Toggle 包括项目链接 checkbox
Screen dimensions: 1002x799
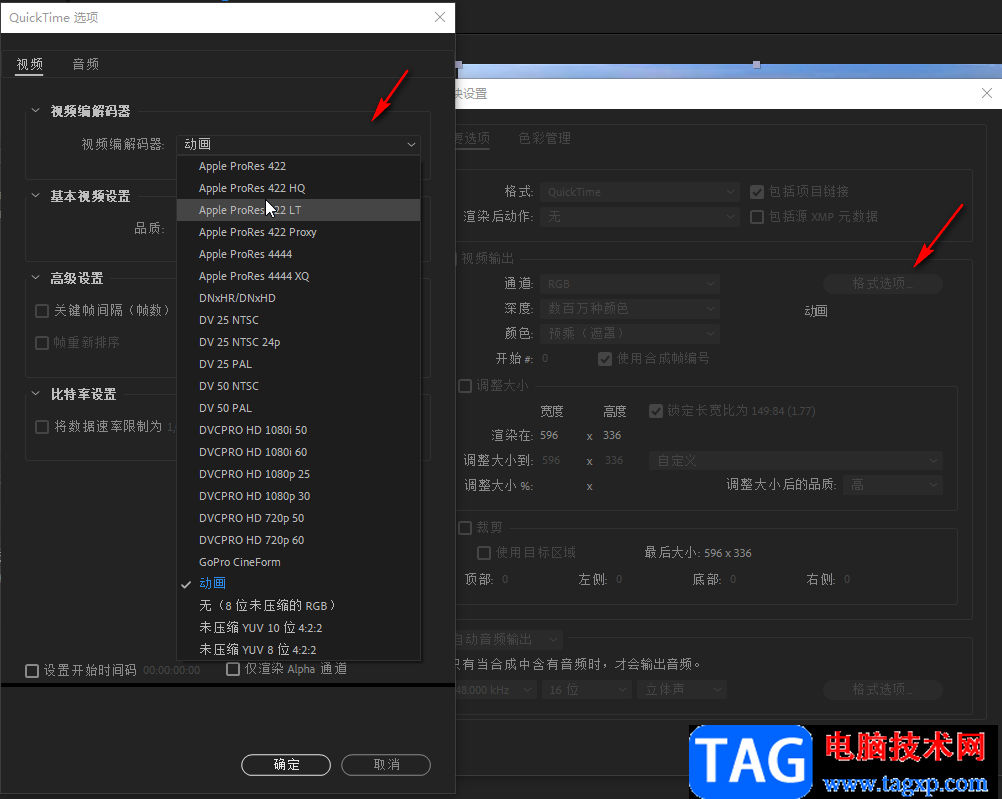[757, 192]
